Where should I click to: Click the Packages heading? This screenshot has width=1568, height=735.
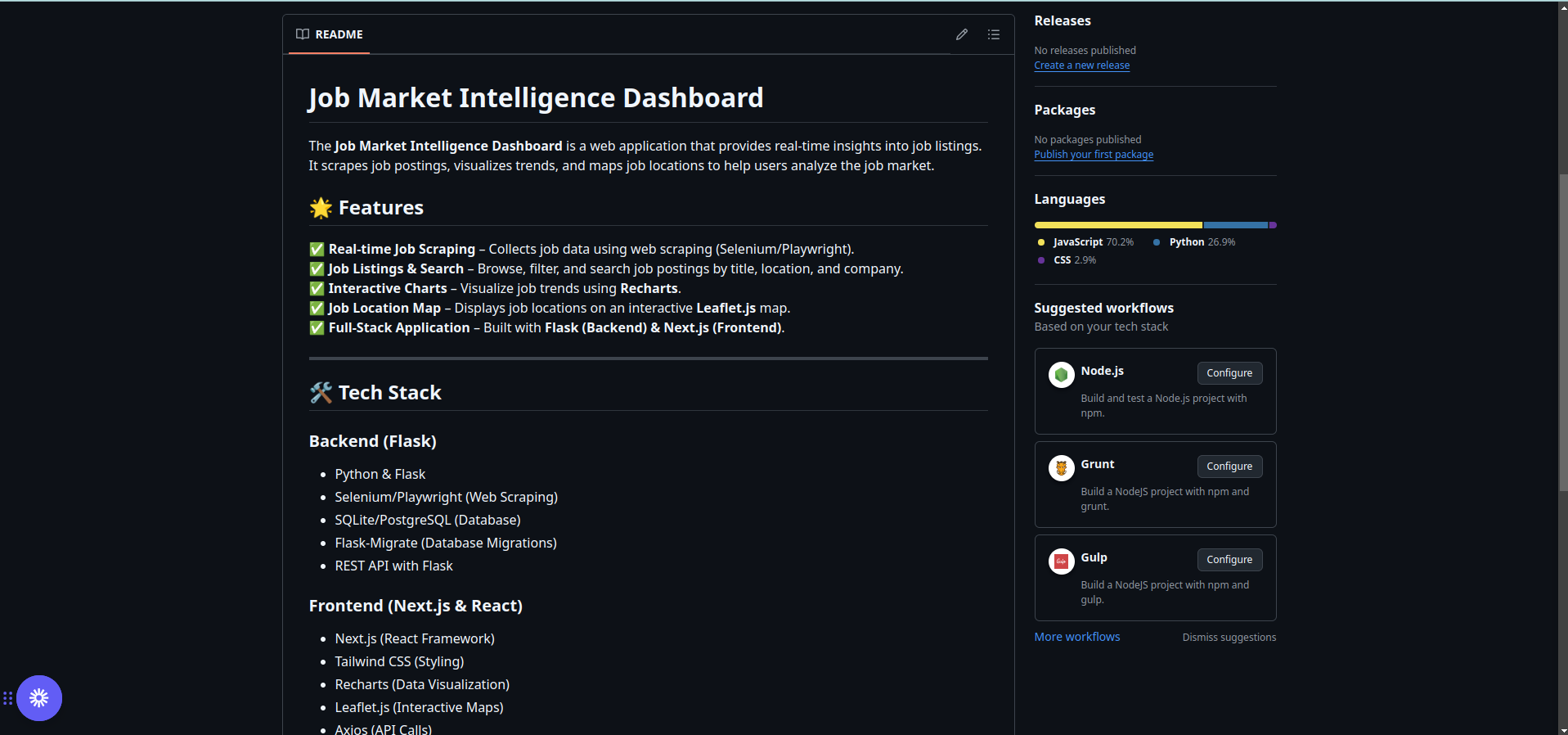(1064, 110)
